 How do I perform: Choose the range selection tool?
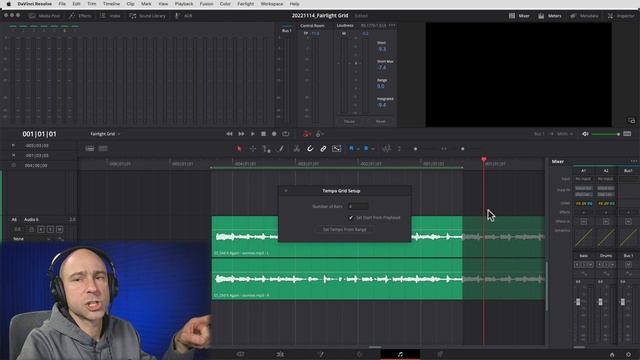pyautogui.click(x=253, y=149)
